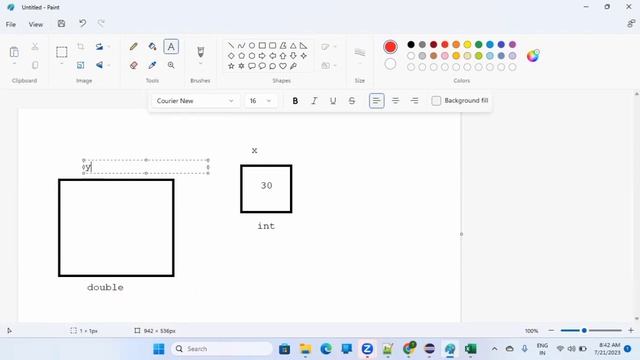Click the 100% zoom level text
The height and width of the screenshot is (360, 640).
click(531, 331)
